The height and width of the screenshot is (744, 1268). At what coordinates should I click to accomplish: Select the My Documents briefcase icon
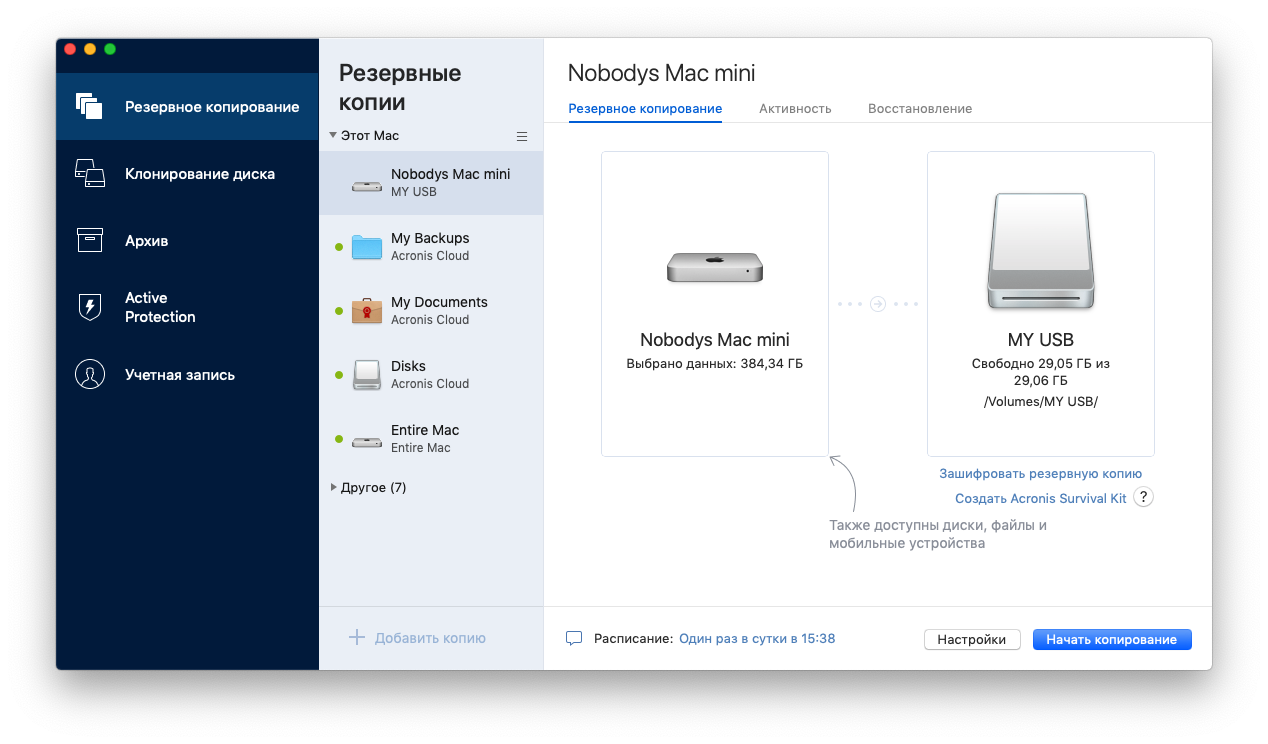click(367, 311)
